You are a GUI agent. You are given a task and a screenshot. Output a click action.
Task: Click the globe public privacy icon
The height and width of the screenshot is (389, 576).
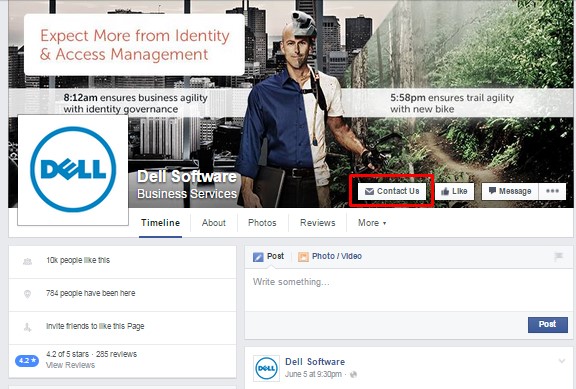353,375
